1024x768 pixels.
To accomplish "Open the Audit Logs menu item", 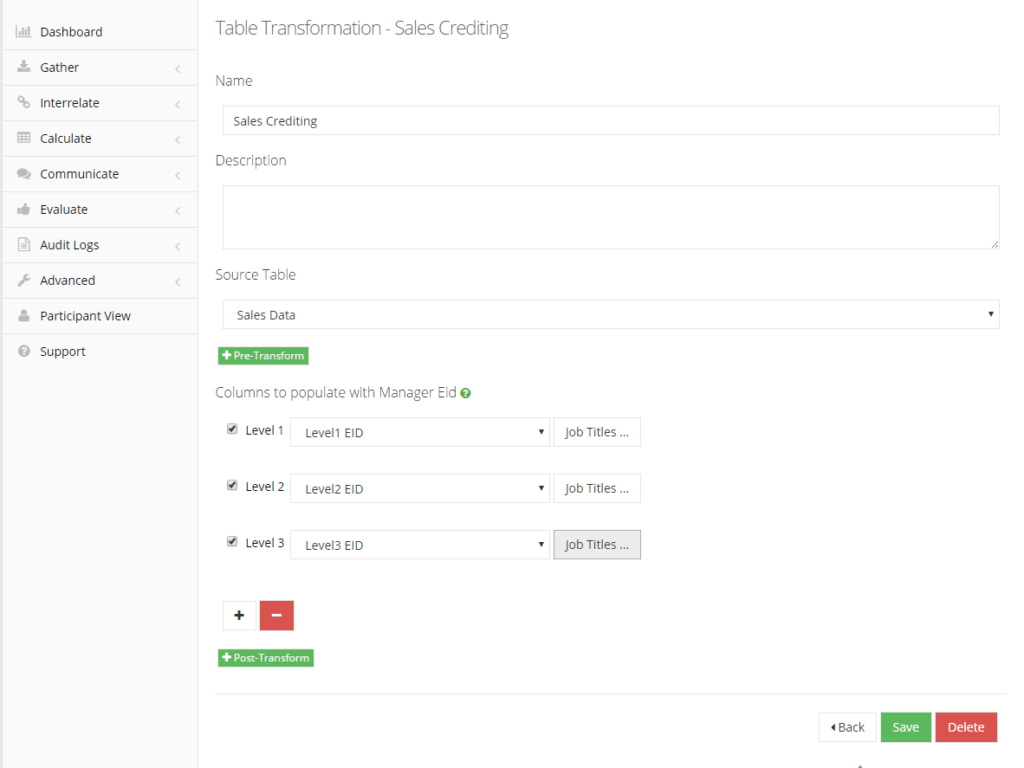I will coord(100,245).
